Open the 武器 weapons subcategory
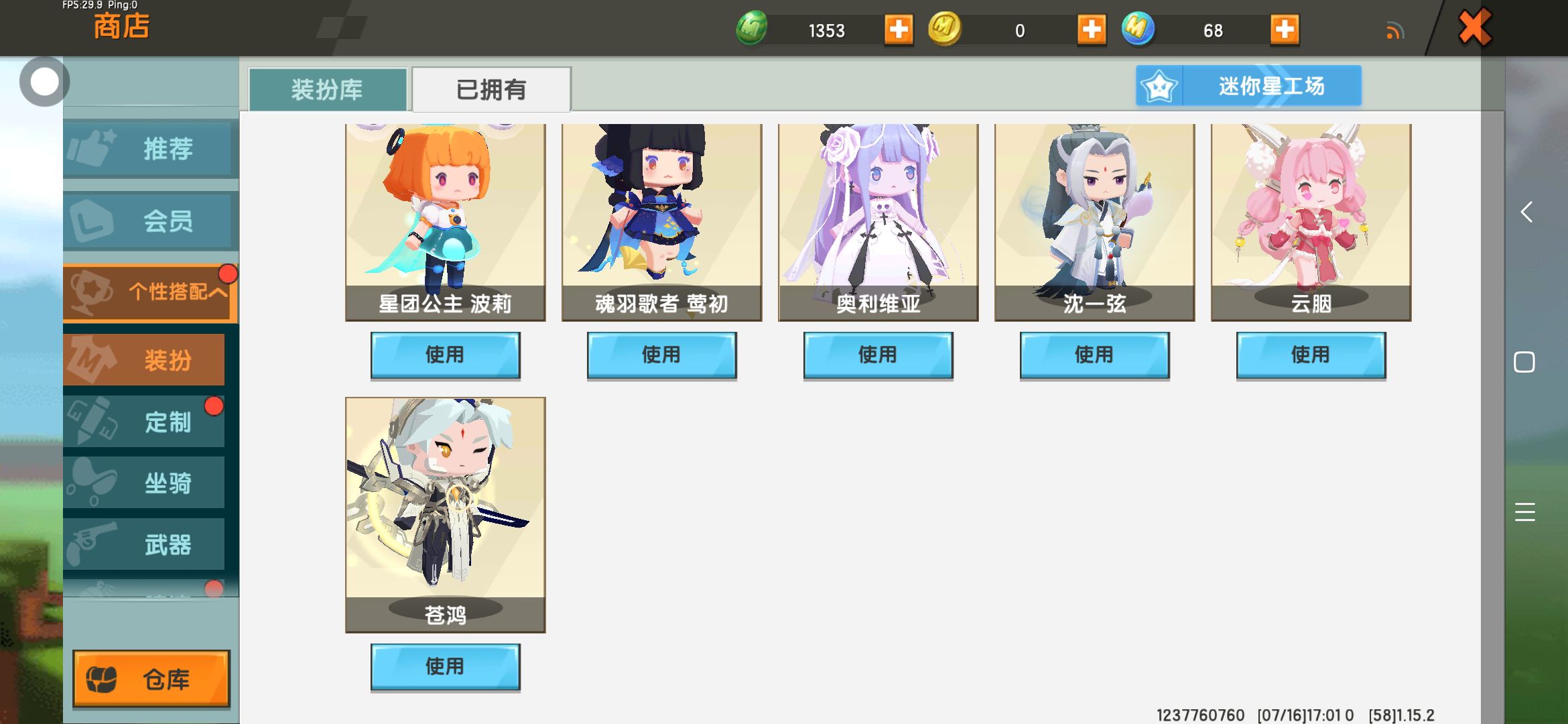Viewport: 1568px width, 724px height. [x=144, y=544]
